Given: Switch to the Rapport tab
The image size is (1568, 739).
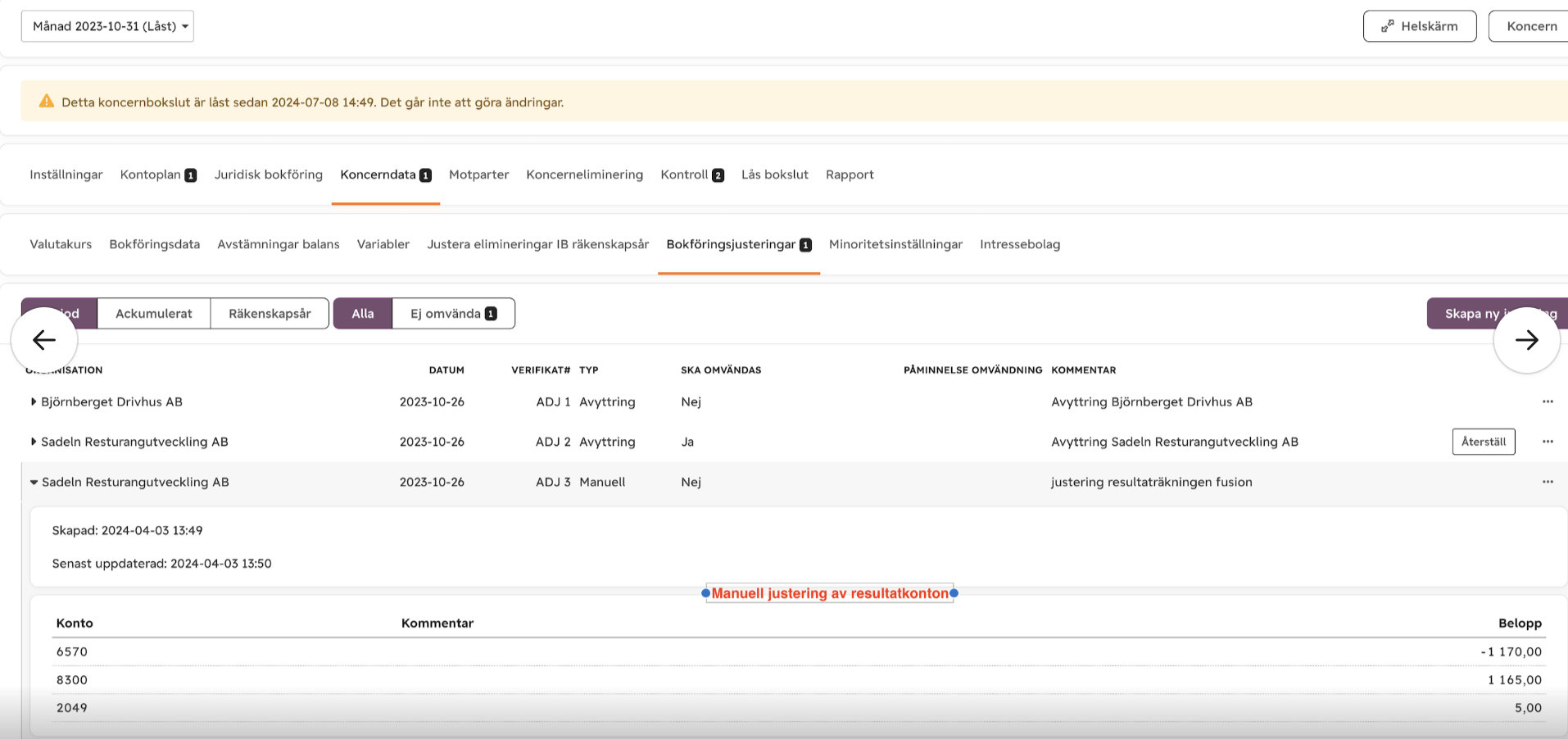Looking at the screenshot, I should pos(850,175).
